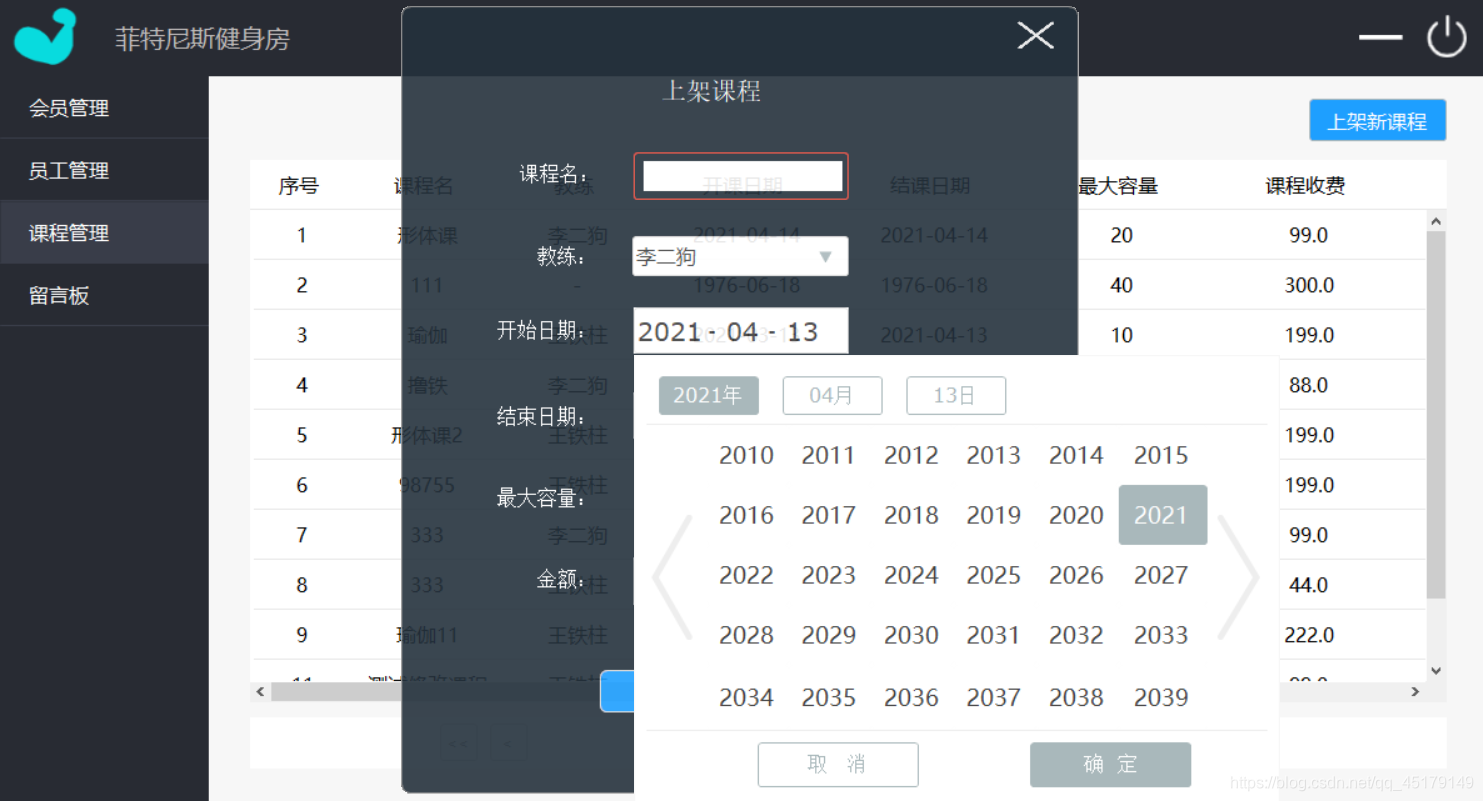The width and height of the screenshot is (1483, 801).
Task: Select year 2029
Action: click(x=828, y=635)
